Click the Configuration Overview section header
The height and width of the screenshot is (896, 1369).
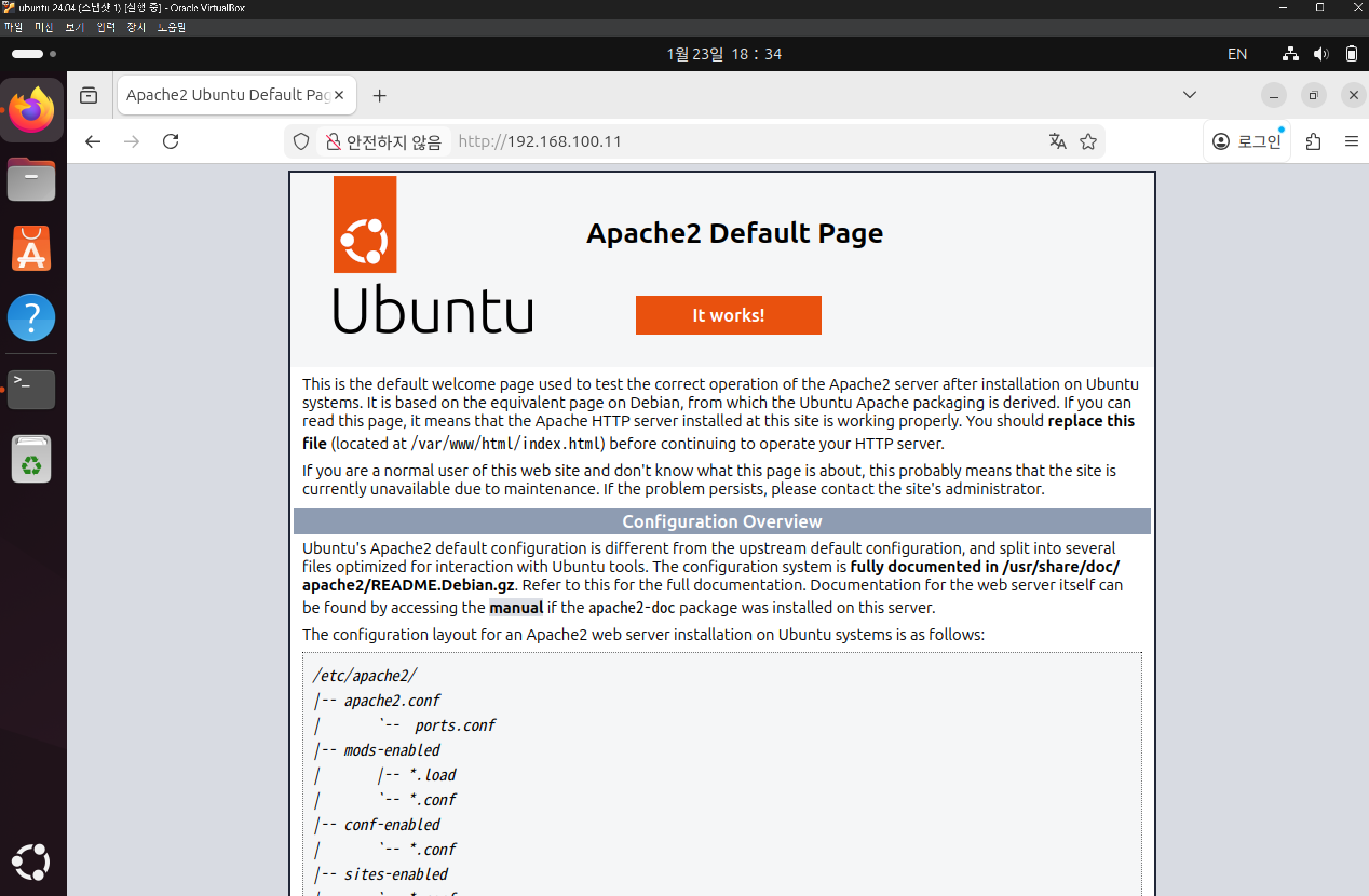722,521
